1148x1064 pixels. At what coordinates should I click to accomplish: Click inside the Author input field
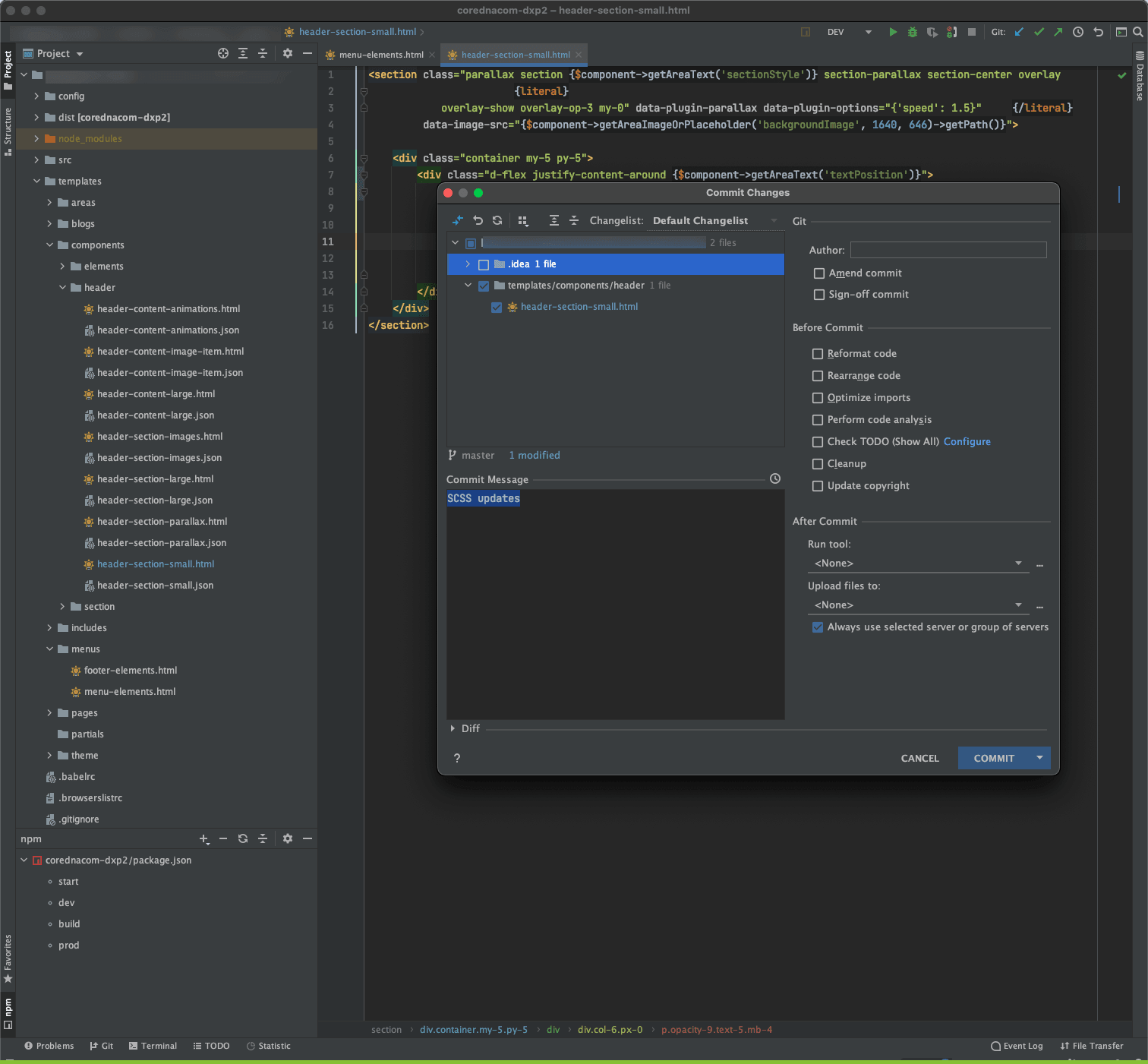(948, 249)
